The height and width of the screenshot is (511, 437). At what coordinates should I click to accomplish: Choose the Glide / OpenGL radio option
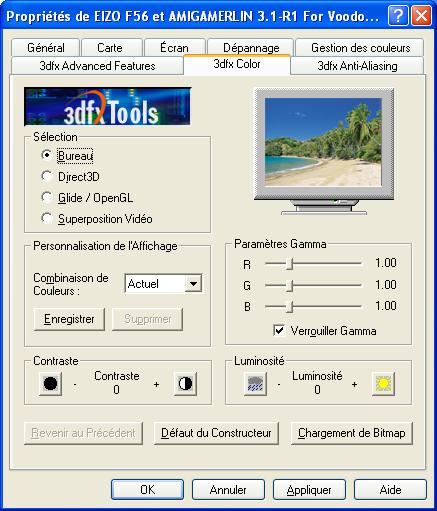[47, 198]
